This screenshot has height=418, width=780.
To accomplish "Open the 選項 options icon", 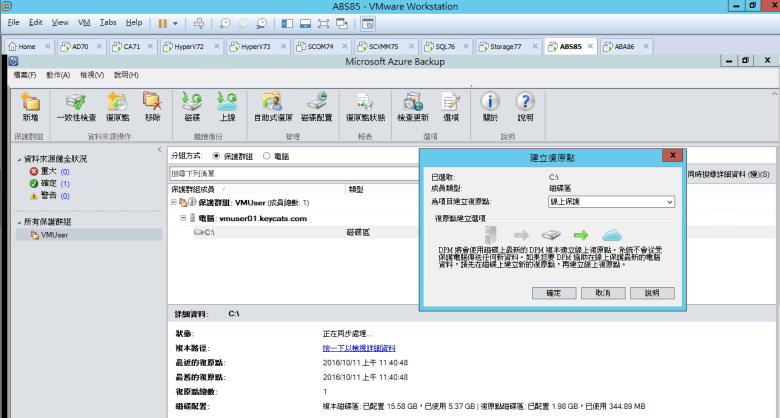I will coord(451,105).
